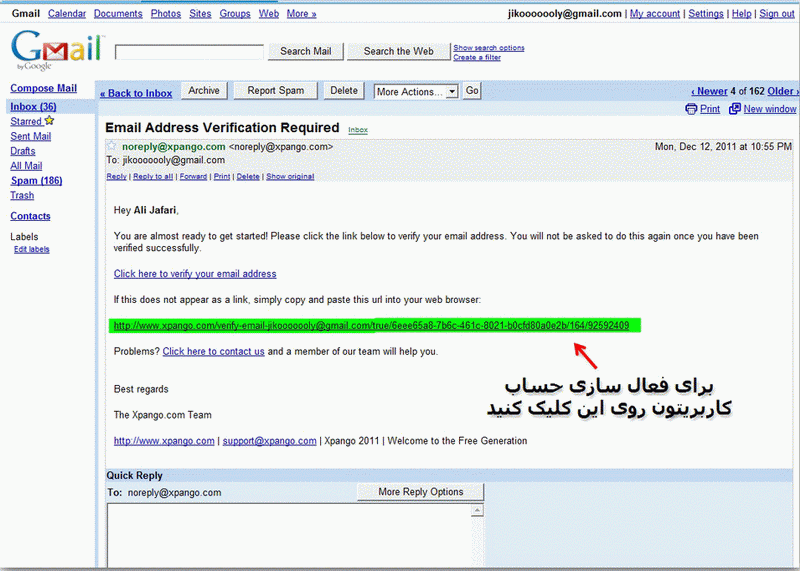Viewport: 800px width, 571px height.
Task: Click the Forward link
Action: (193, 177)
